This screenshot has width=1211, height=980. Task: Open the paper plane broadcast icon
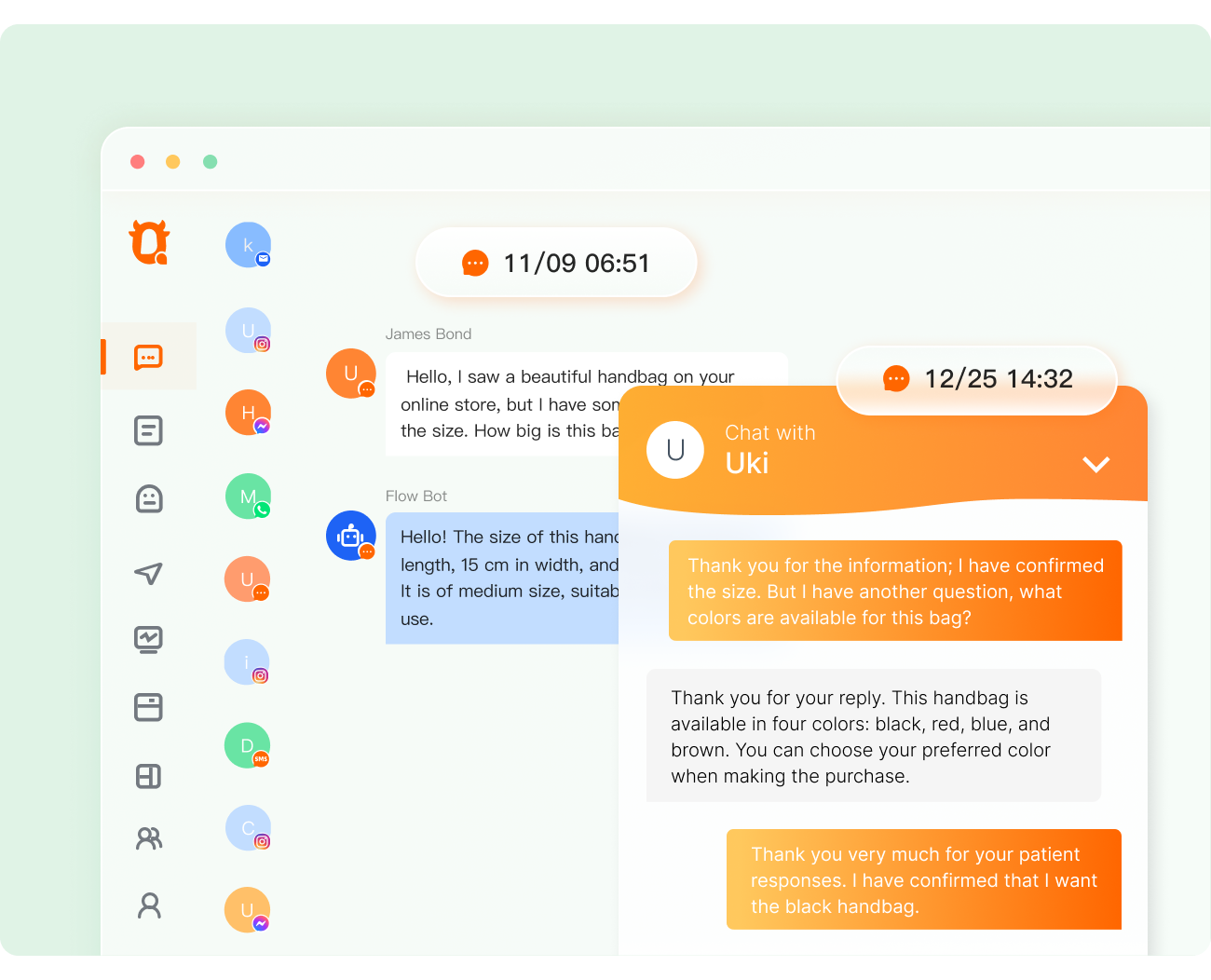click(x=148, y=573)
